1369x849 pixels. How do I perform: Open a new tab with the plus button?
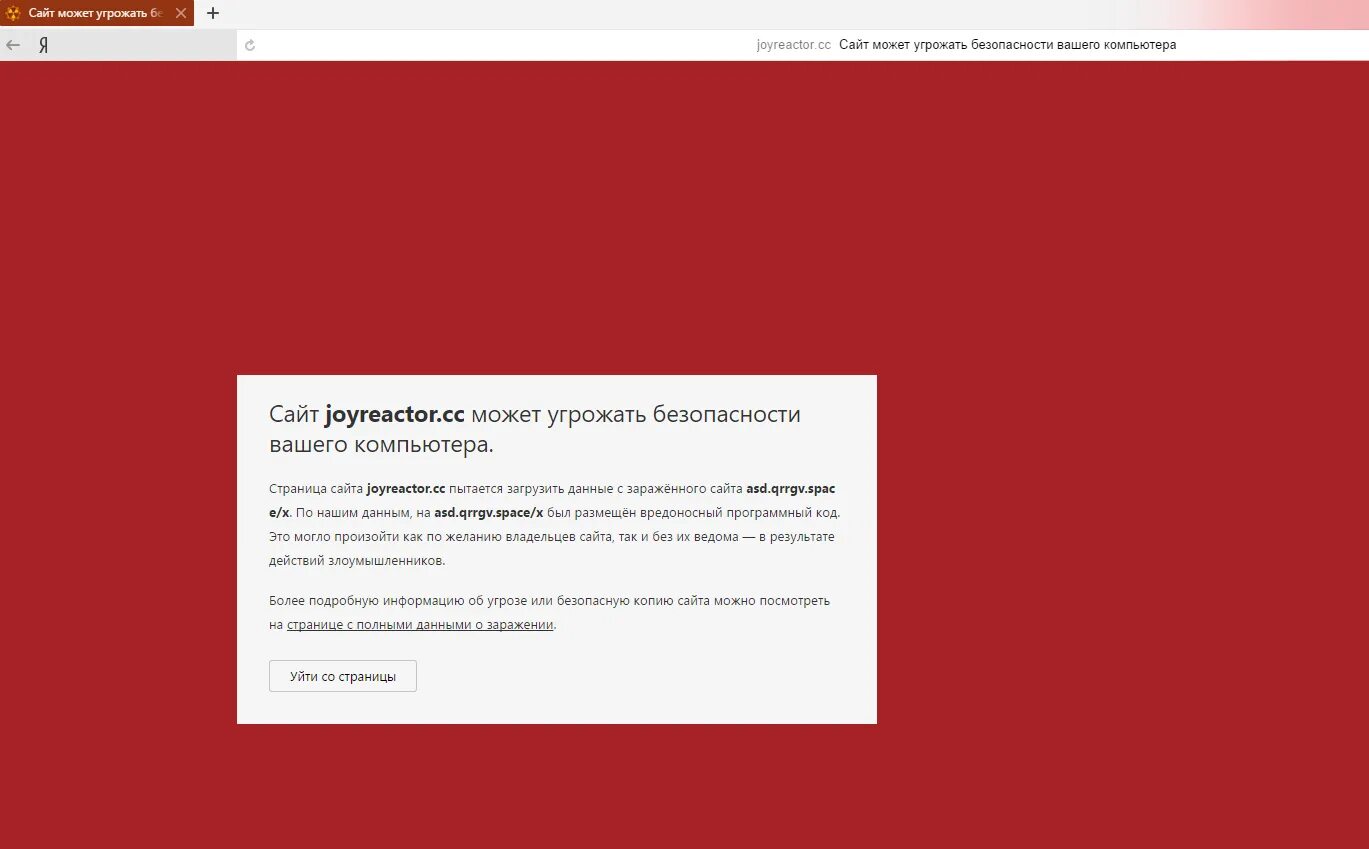pyautogui.click(x=213, y=13)
